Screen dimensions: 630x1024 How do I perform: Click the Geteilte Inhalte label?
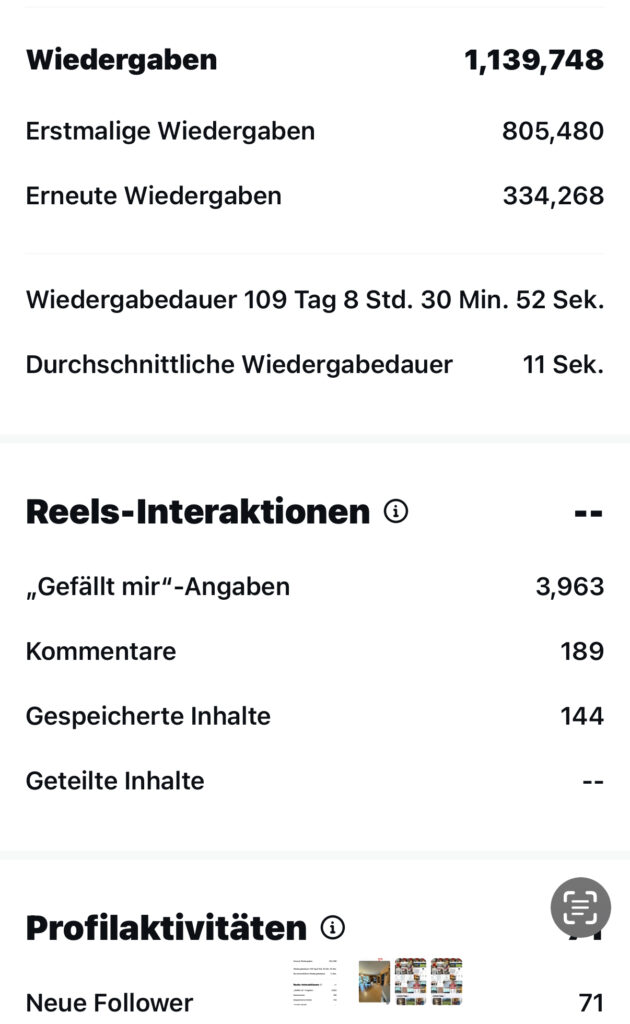click(115, 780)
